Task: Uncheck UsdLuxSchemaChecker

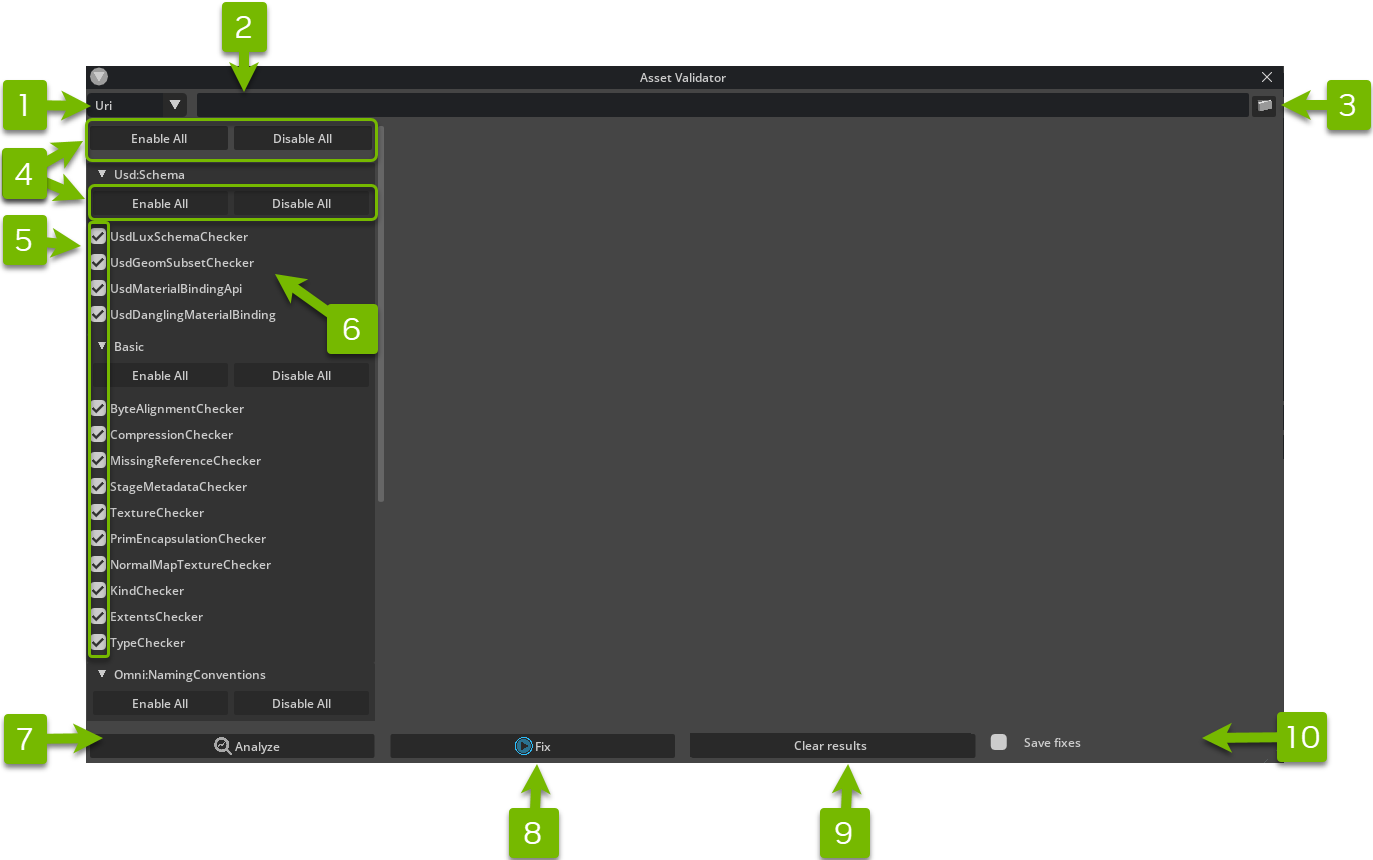Action: click(97, 236)
